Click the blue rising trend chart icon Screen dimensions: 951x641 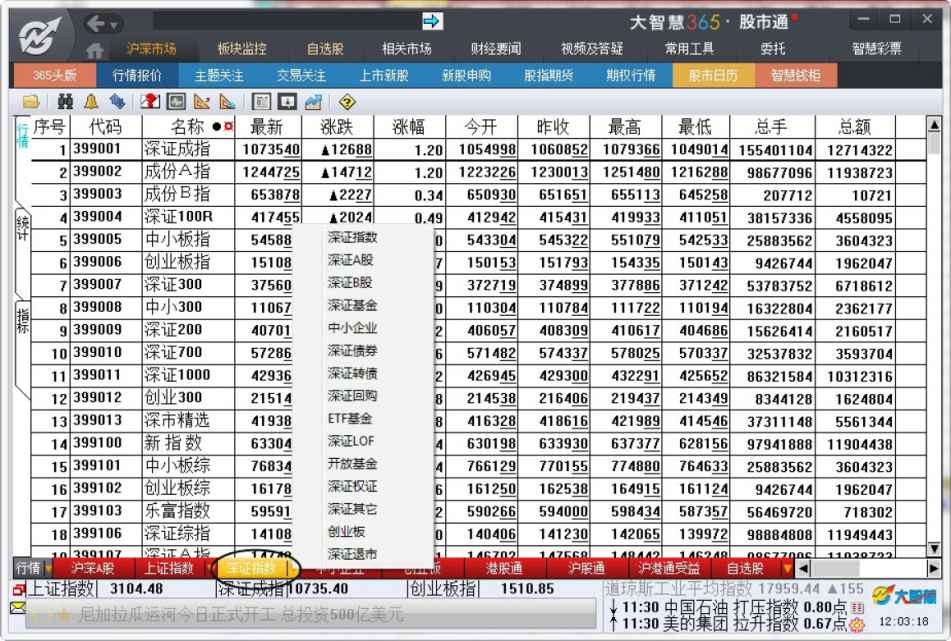[x=313, y=102]
